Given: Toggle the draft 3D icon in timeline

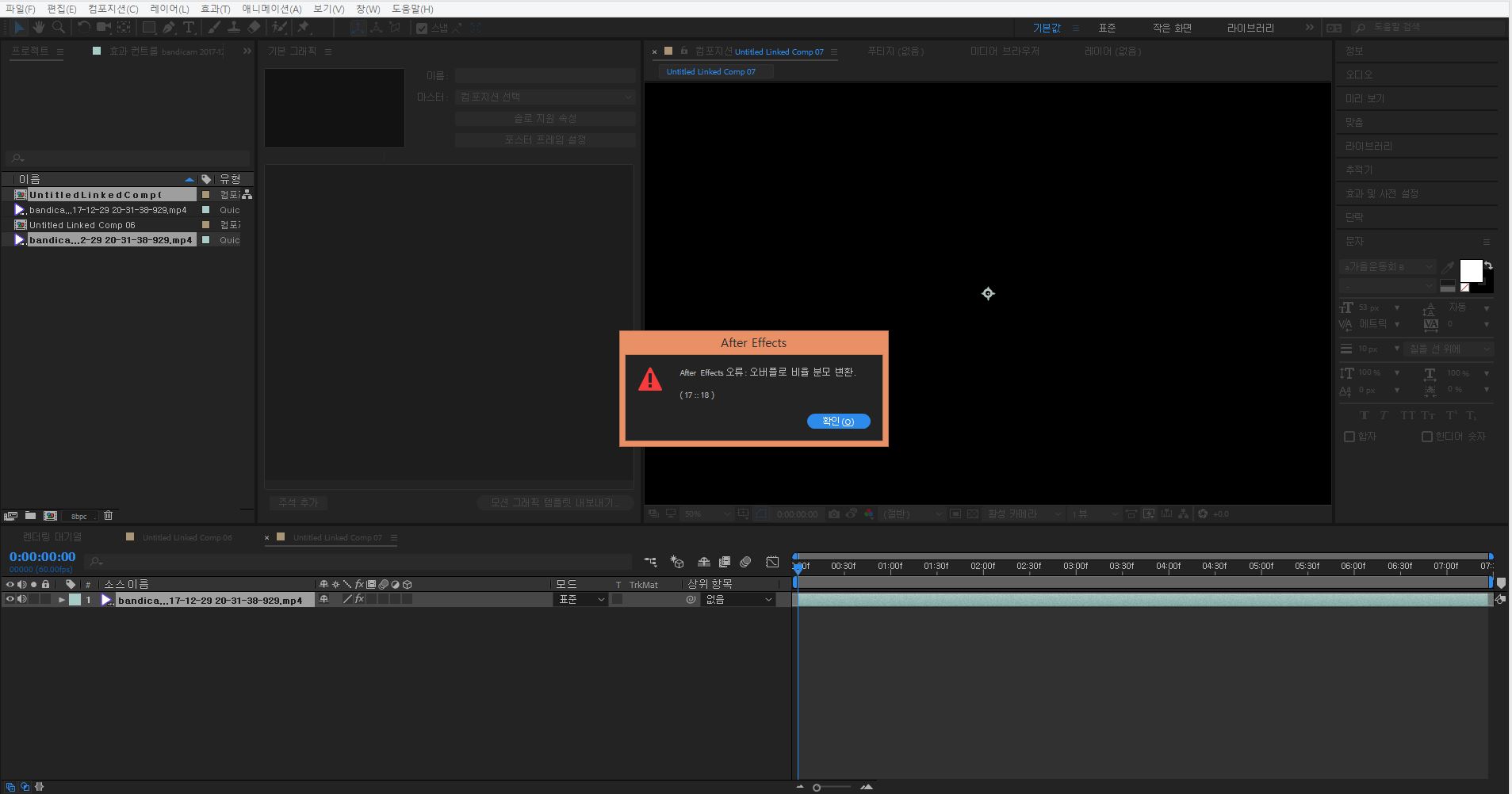Looking at the screenshot, I should 677,562.
